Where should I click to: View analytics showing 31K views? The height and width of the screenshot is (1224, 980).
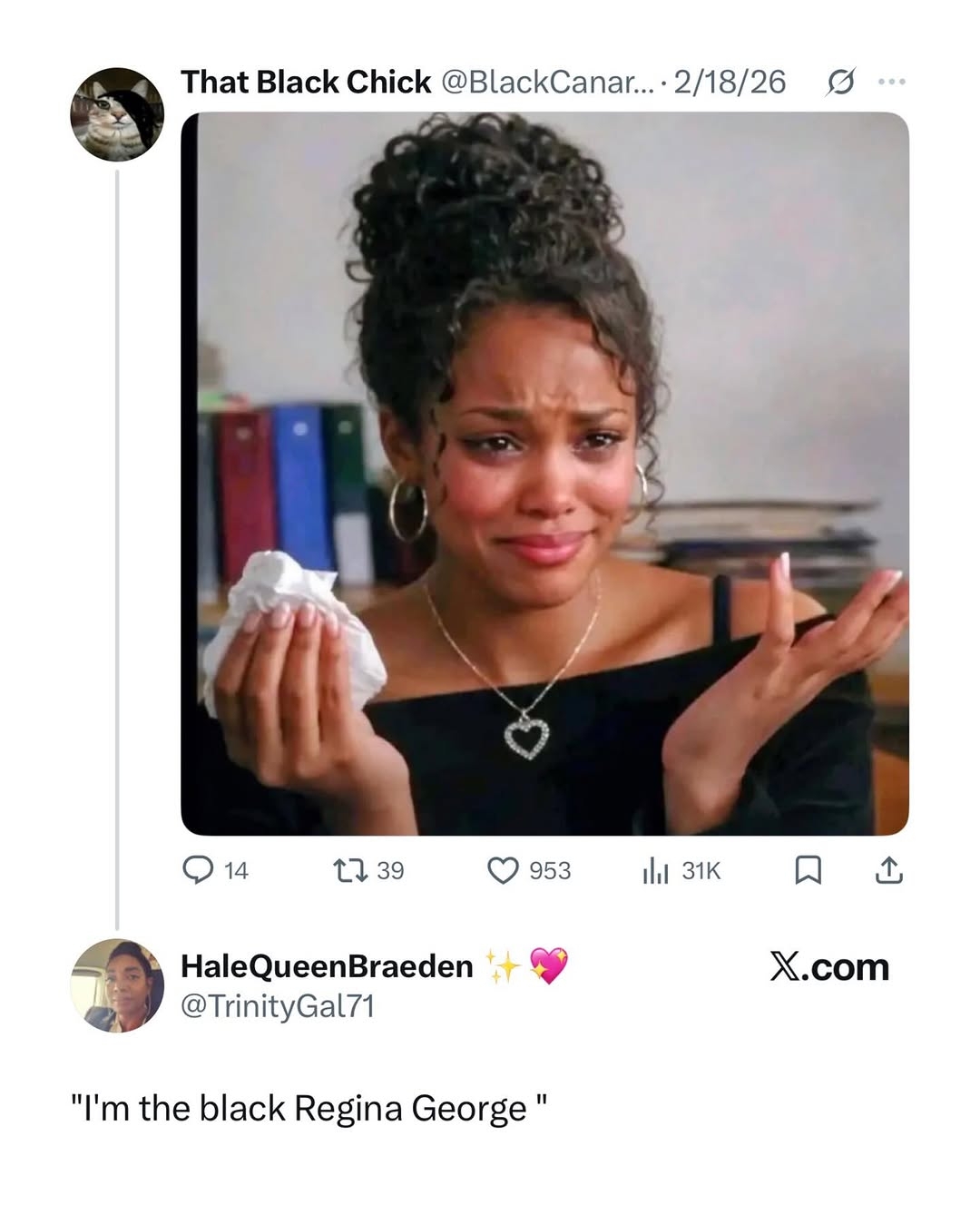[x=655, y=871]
